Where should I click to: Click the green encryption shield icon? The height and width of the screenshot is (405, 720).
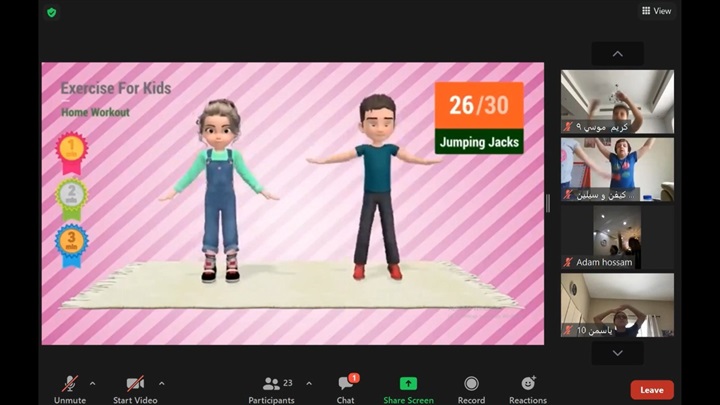[x=52, y=12]
